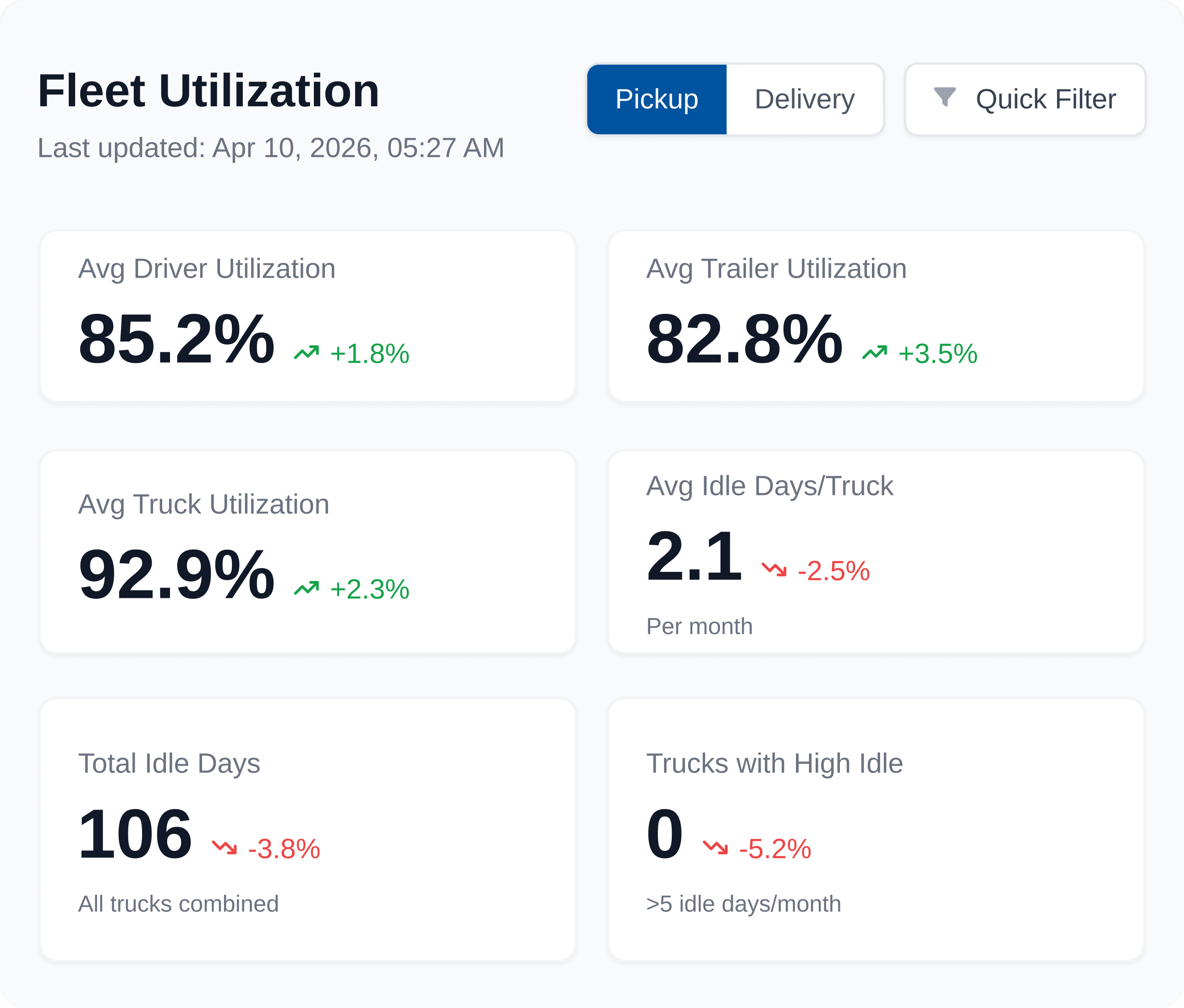Click the 92.9% truck utilization value

[176, 575]
